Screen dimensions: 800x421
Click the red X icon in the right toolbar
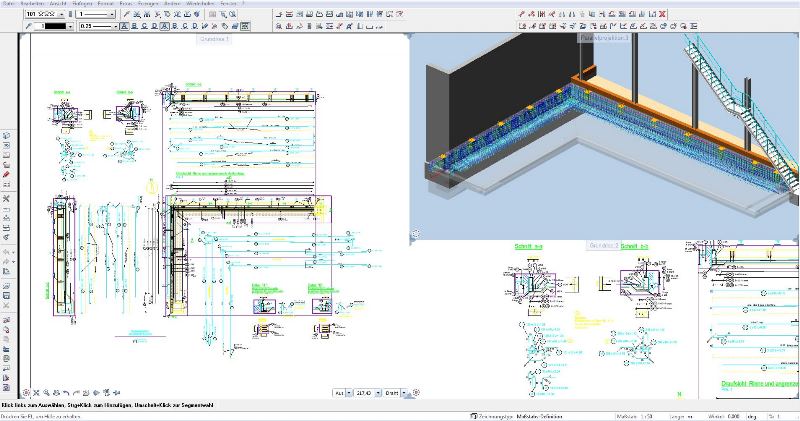662,14
